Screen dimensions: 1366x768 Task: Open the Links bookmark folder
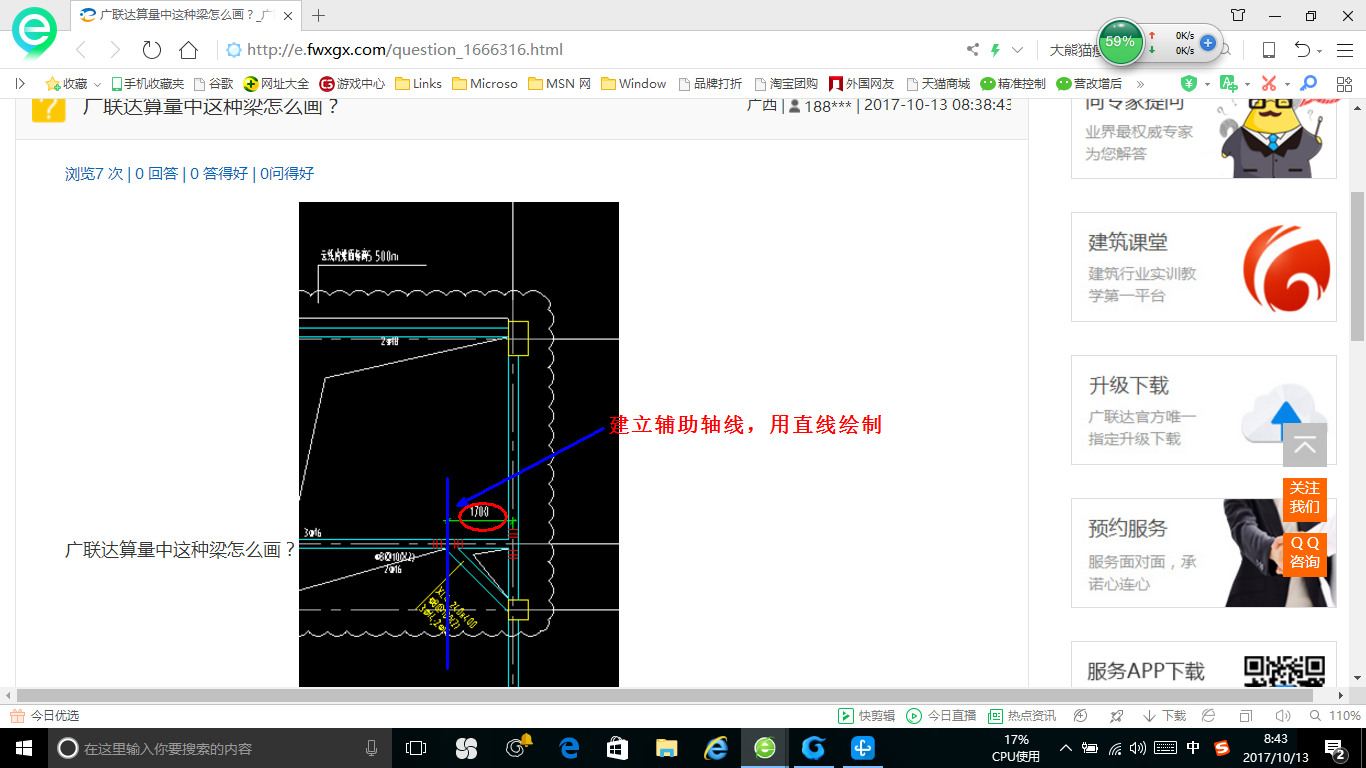[x=418, y=84]
